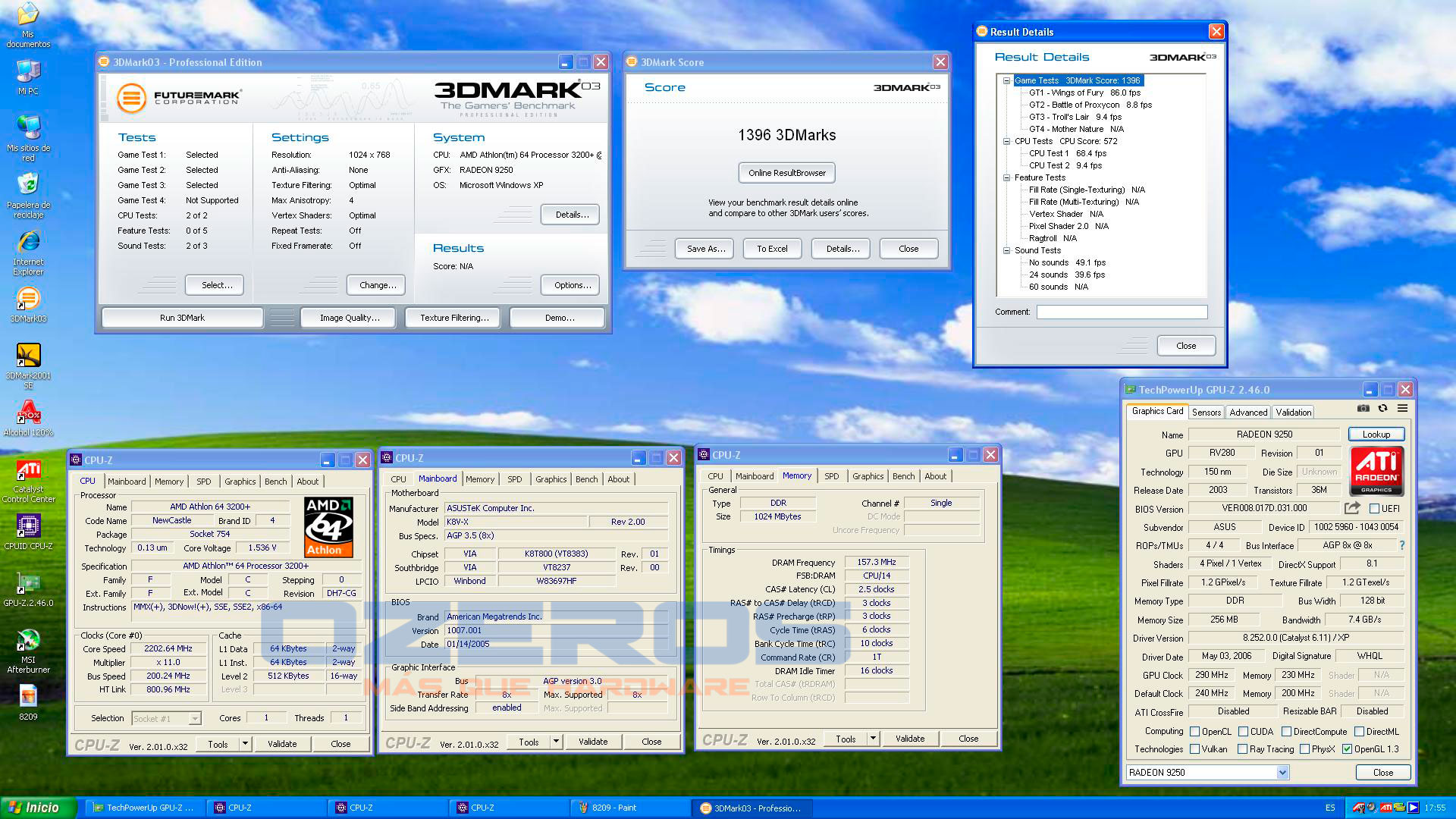This screenshot has height=819, width=1456.
Task: Click the yellow cards tray icon
Action: (x=1399, y=808)
